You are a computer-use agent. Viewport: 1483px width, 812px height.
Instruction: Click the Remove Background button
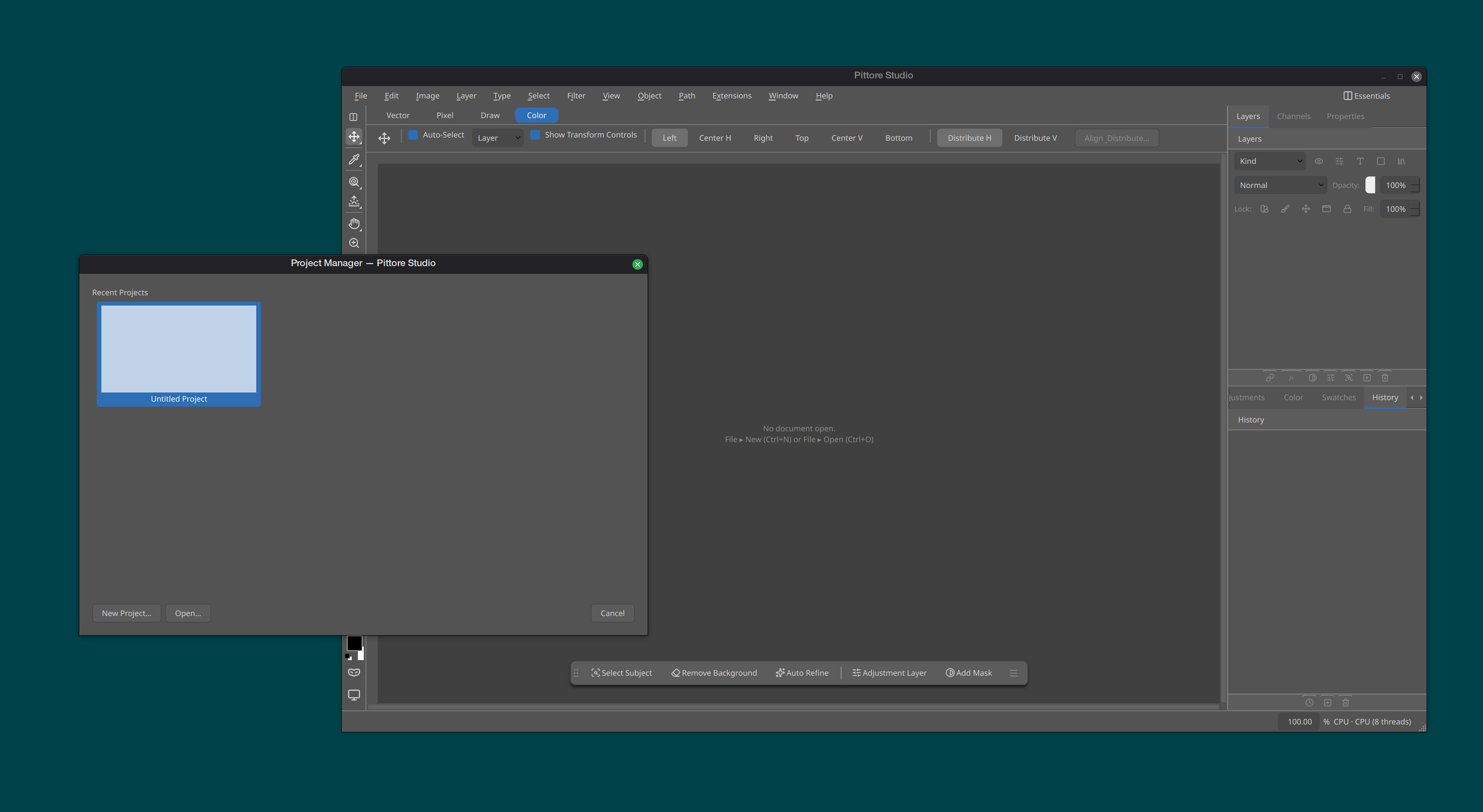714,673
